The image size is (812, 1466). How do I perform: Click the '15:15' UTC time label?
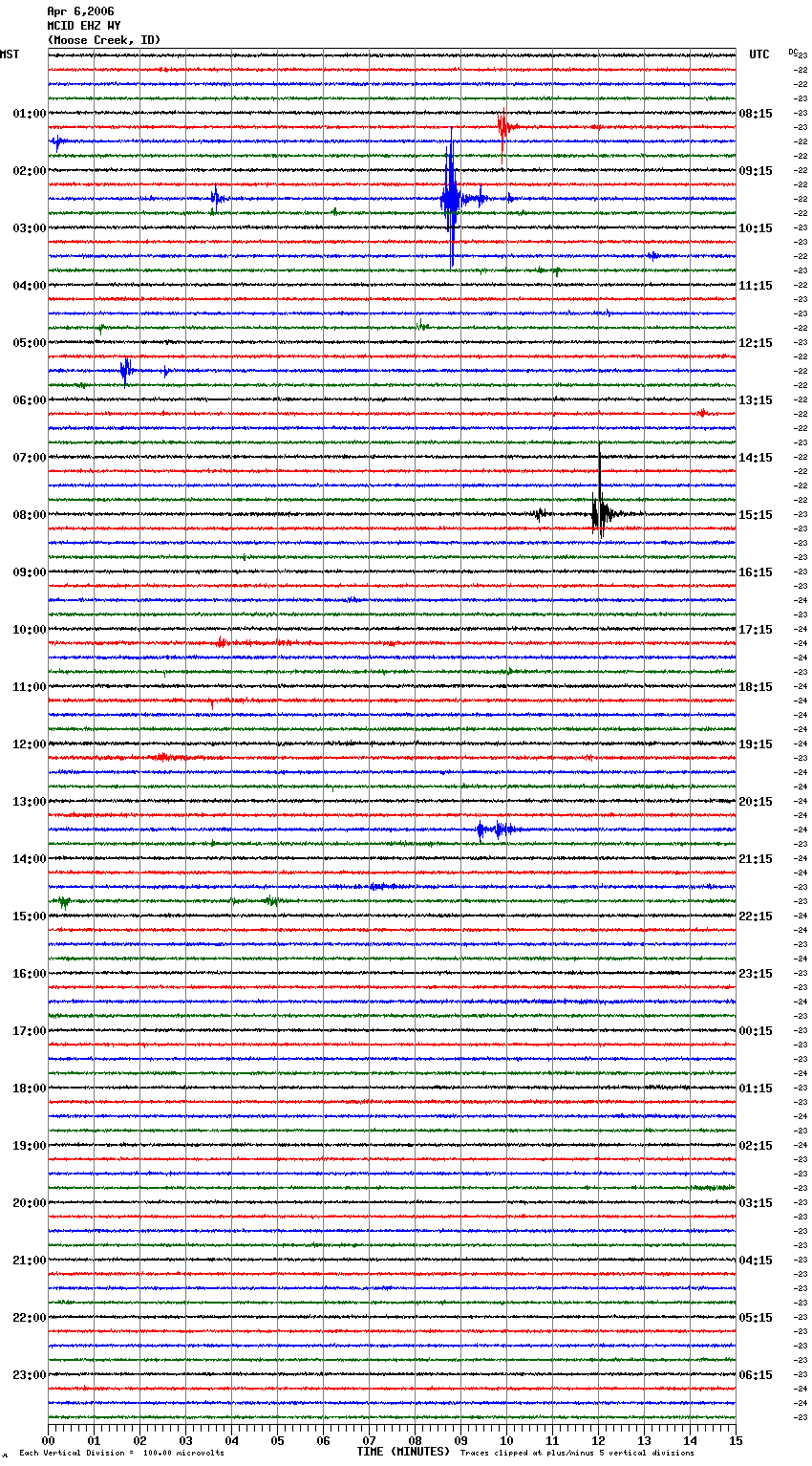click(756, 515)
